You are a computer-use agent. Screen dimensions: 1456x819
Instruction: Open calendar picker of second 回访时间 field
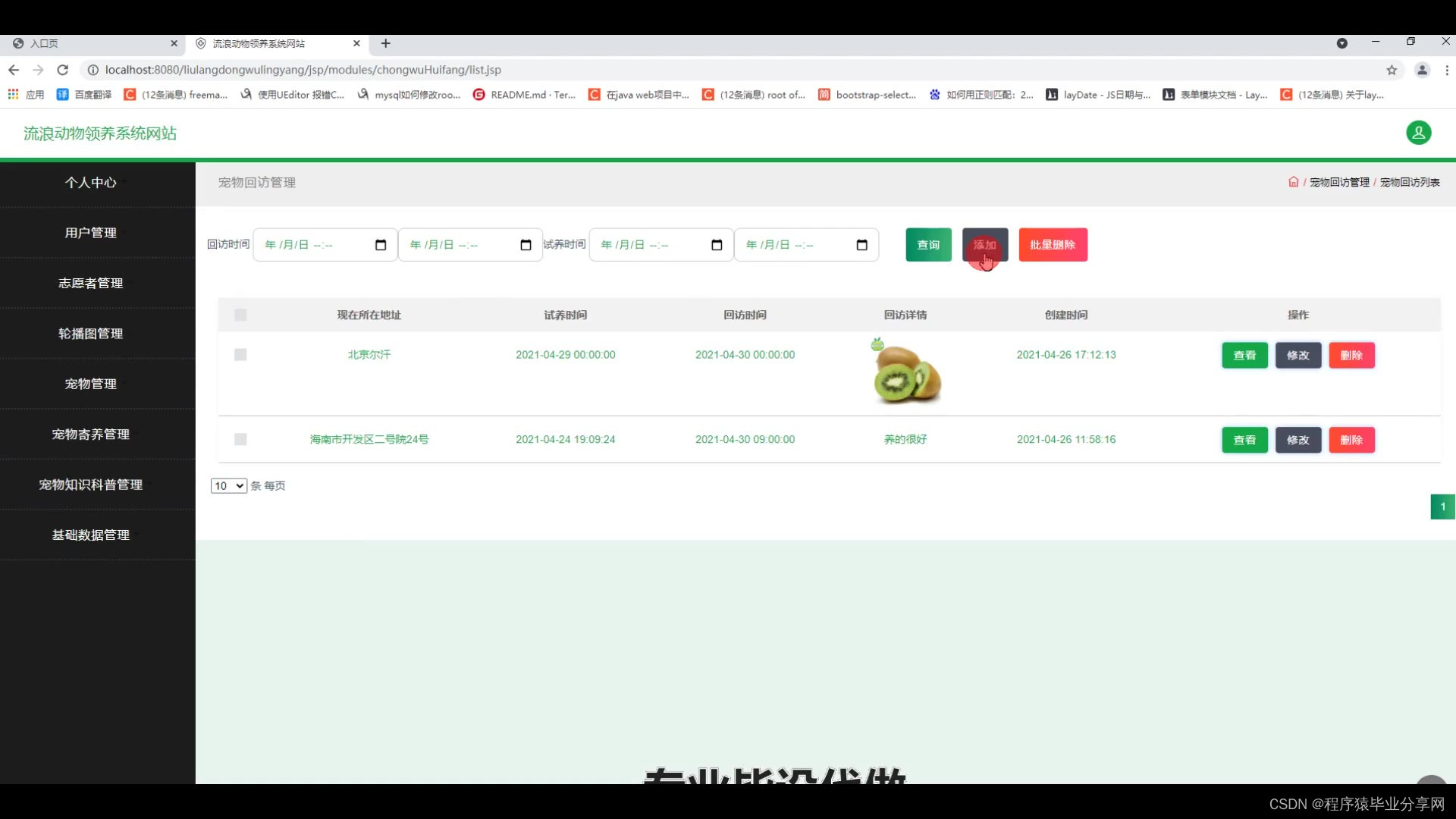[x=526, y=245]
